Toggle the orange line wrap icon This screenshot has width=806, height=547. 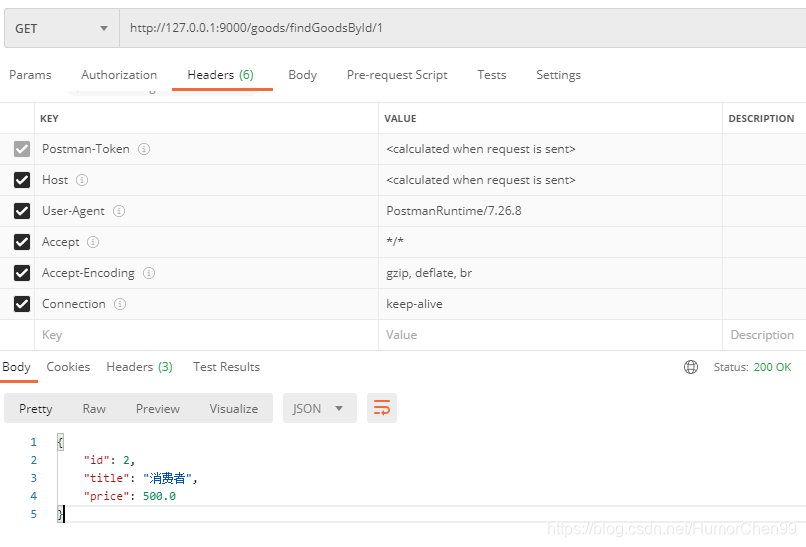pos(382,408)
